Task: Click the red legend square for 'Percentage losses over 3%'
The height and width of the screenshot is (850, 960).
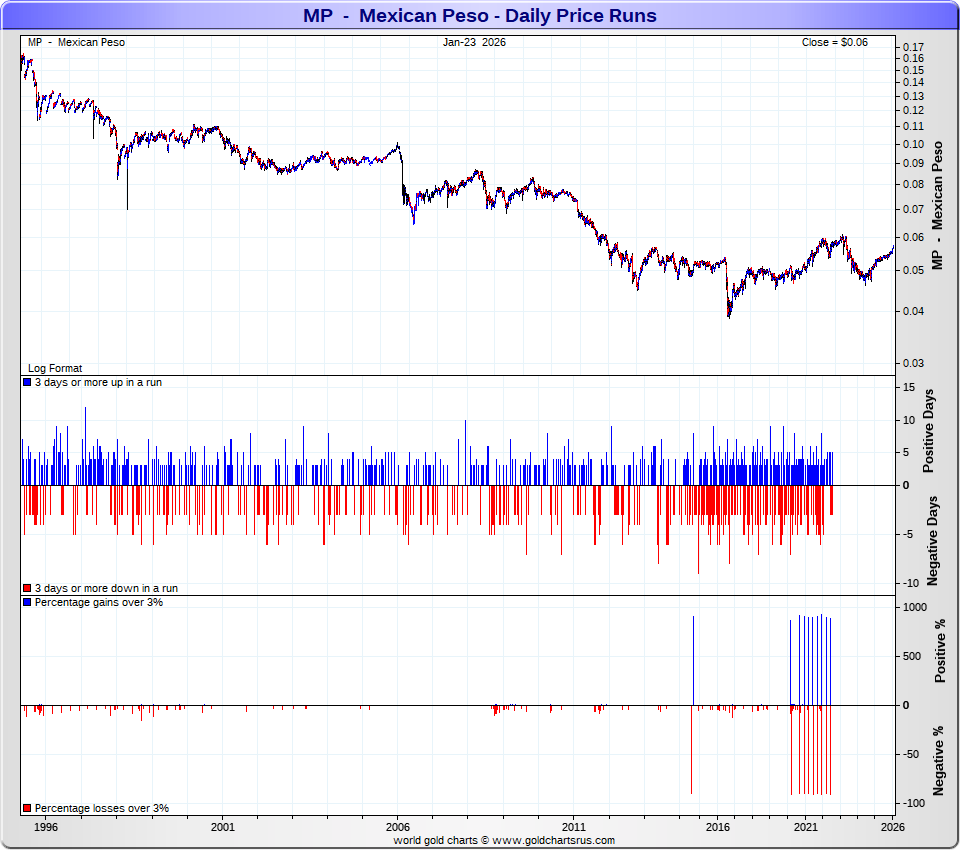Action: 27,808
